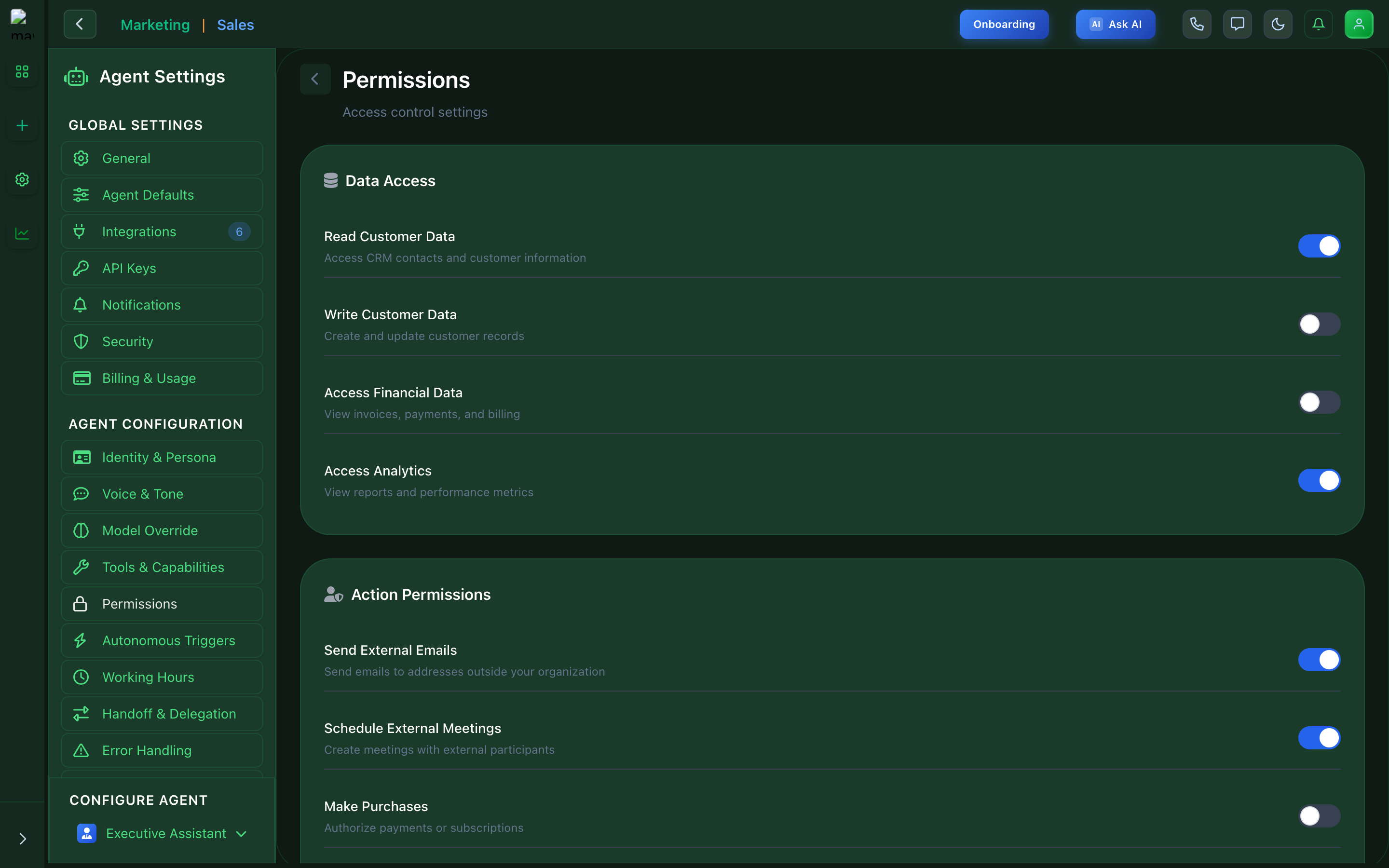Click the robot icon beside Agent Settings
Screen dimensions: 1389x868
tap(76, 77)
